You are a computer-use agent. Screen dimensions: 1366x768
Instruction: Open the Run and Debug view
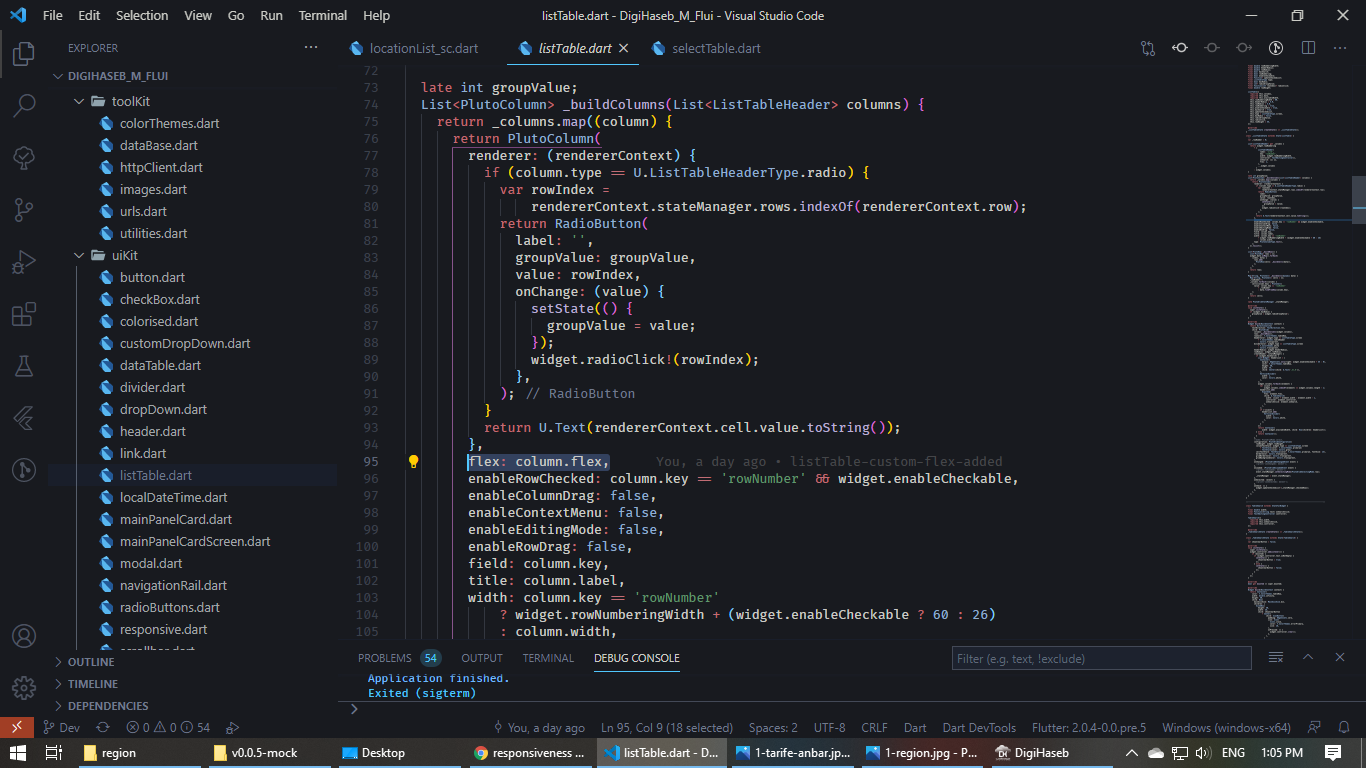24,260
